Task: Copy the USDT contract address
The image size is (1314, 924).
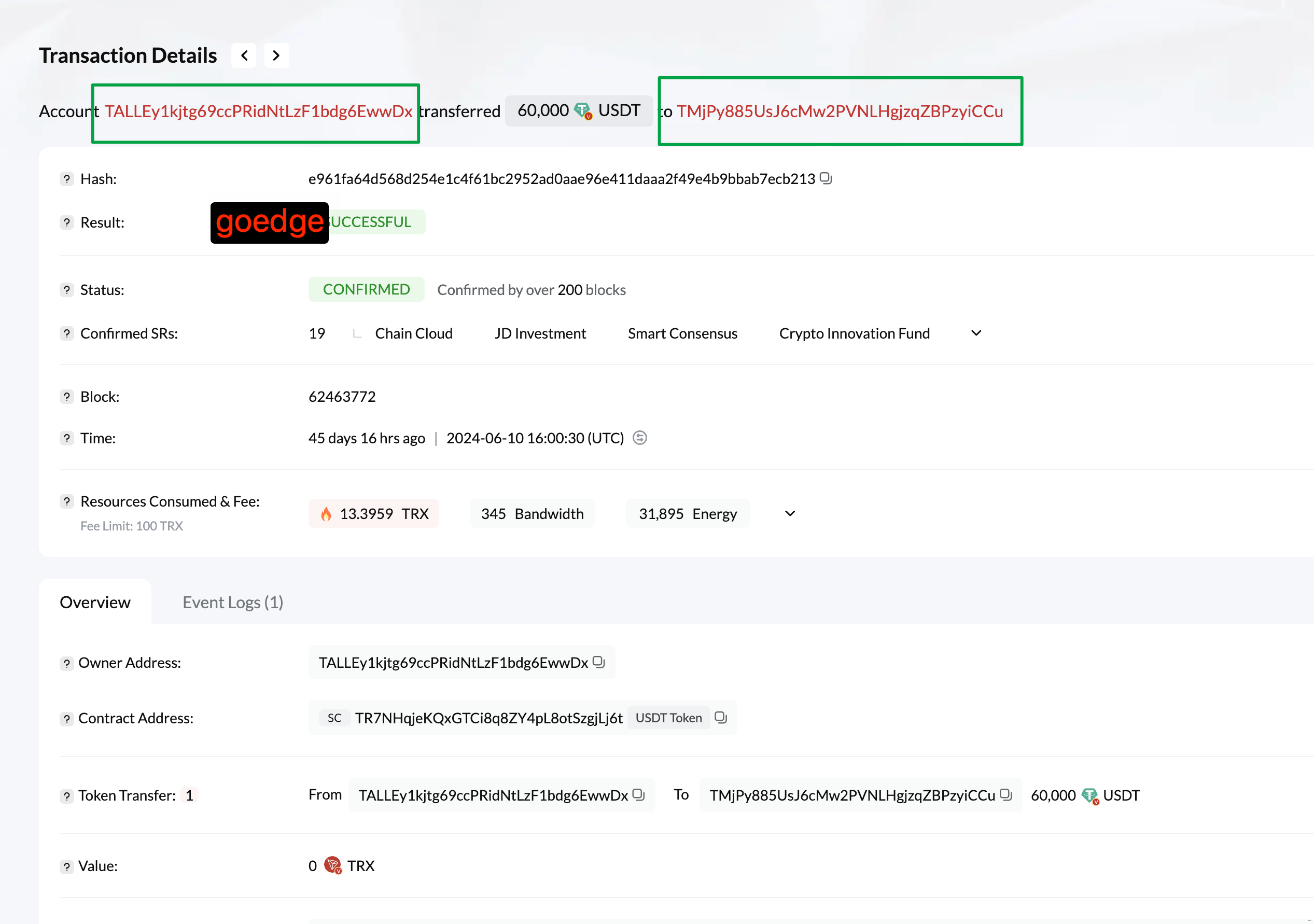Action: 721,718
